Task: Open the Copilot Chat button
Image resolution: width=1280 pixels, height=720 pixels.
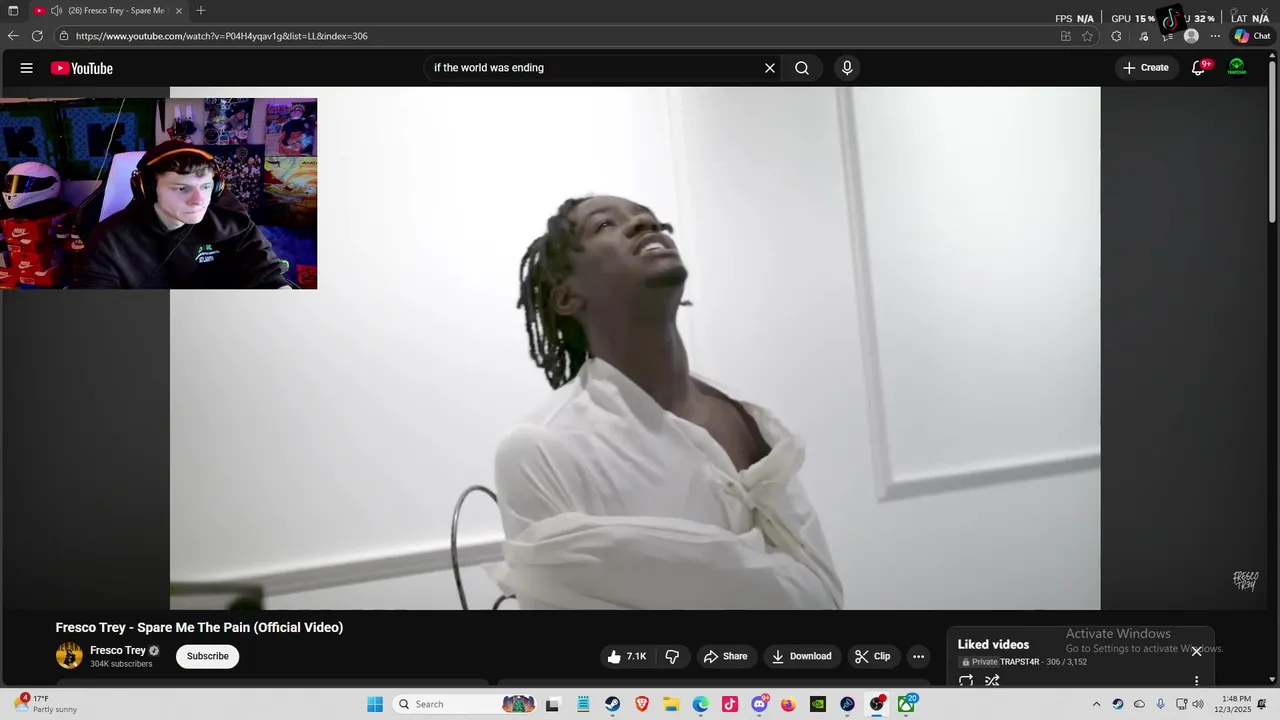Action: (x=1252, y=36)
